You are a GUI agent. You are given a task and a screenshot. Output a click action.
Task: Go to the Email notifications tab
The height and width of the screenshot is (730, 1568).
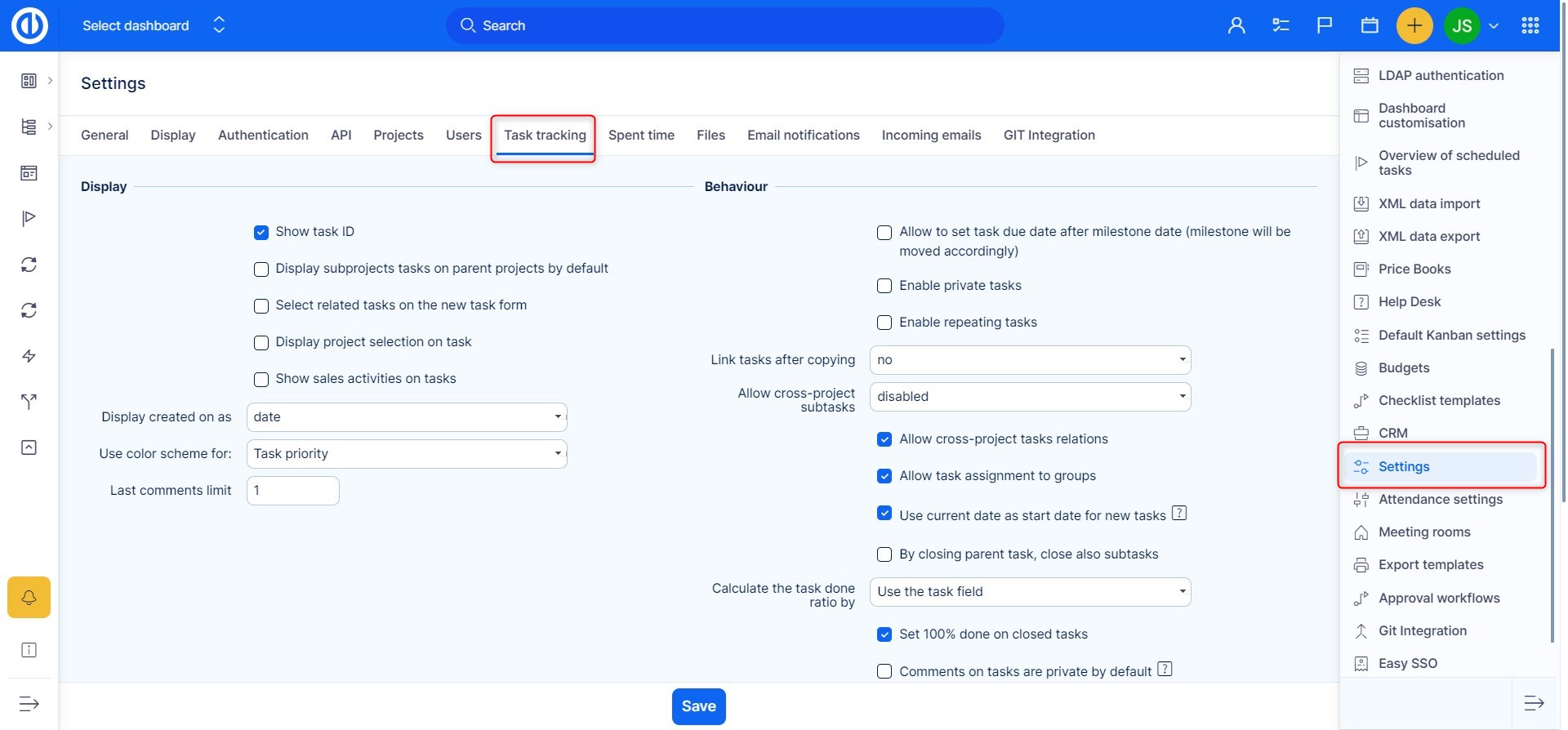[x=803, y=136]
